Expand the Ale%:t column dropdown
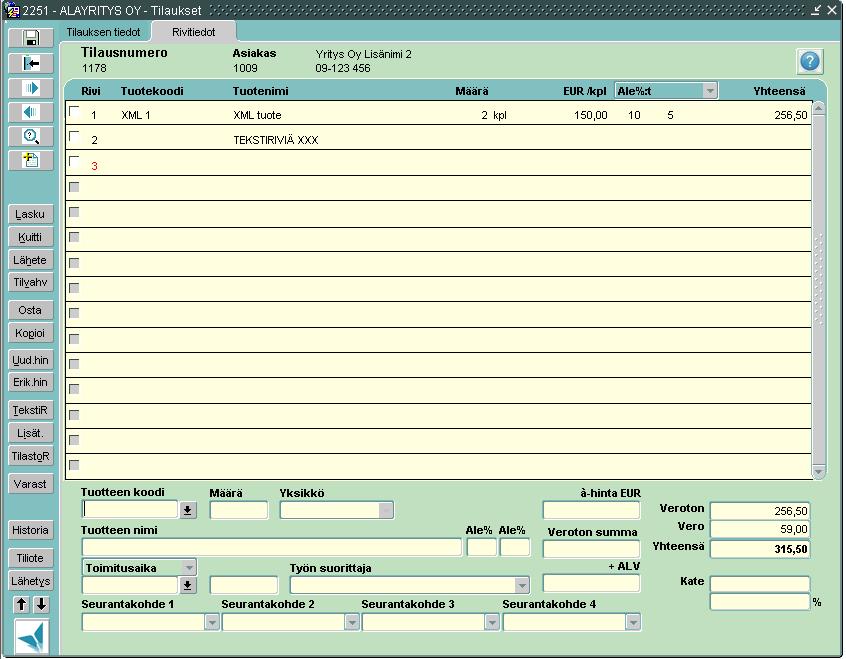Viewport: 846px width, 659px height. 709,91
